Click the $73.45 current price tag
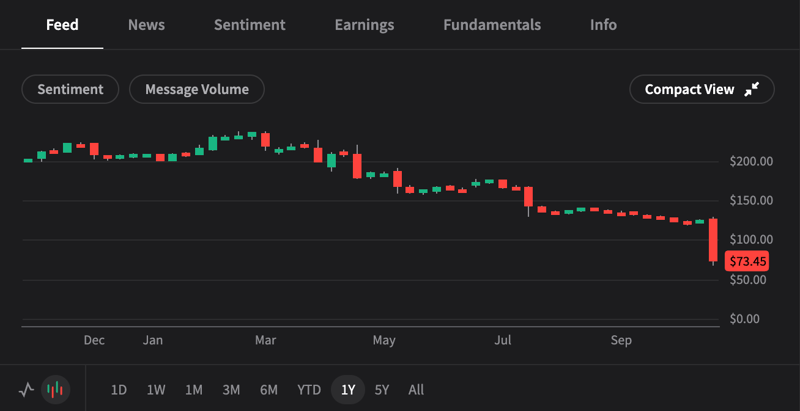 point(747,262)
